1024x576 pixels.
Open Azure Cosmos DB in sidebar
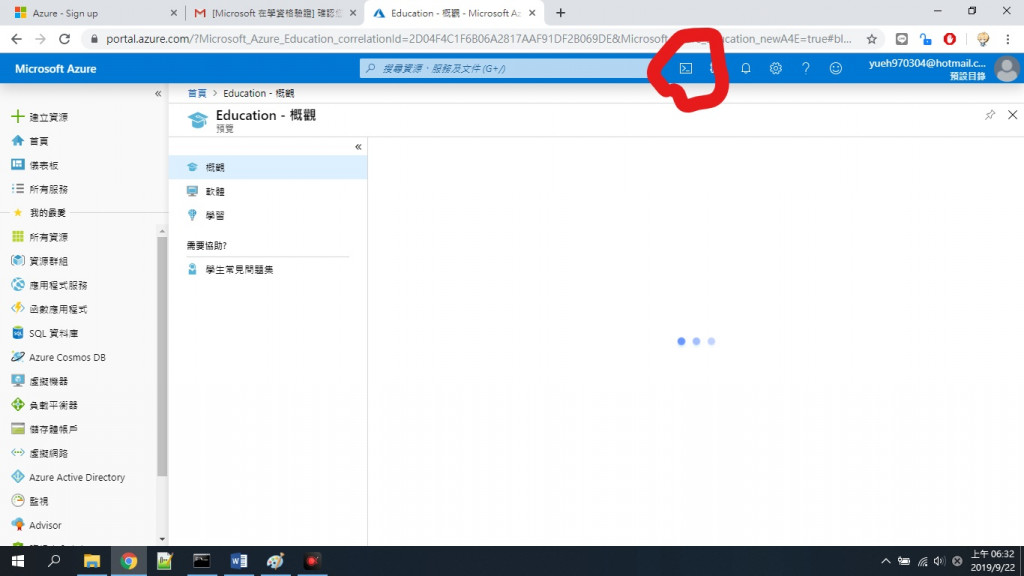point(67,357)
